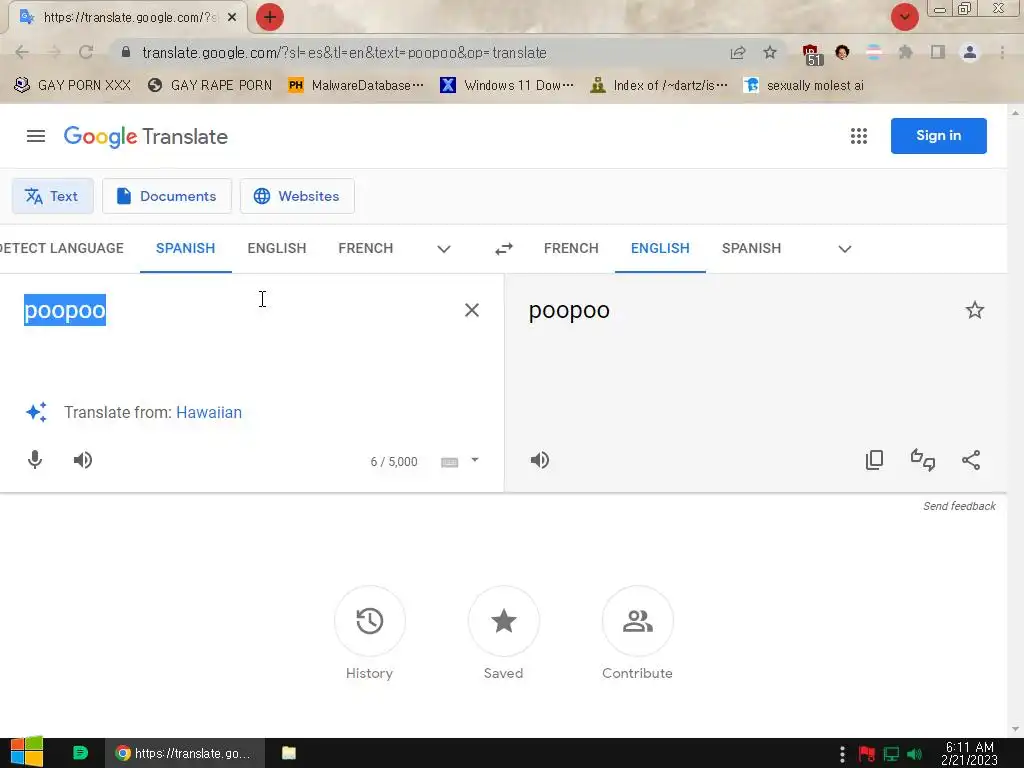Screen dimensions: 1024x768
Task: Open the taskbar clock and date
Action: 970,753
